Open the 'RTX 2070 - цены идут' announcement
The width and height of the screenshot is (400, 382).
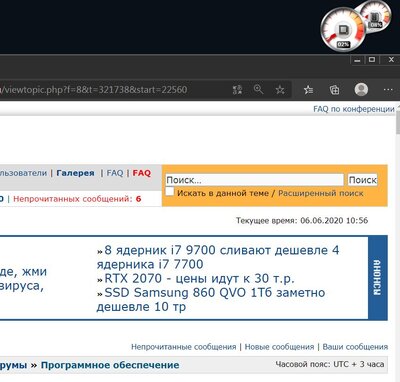tap(199, 278)
